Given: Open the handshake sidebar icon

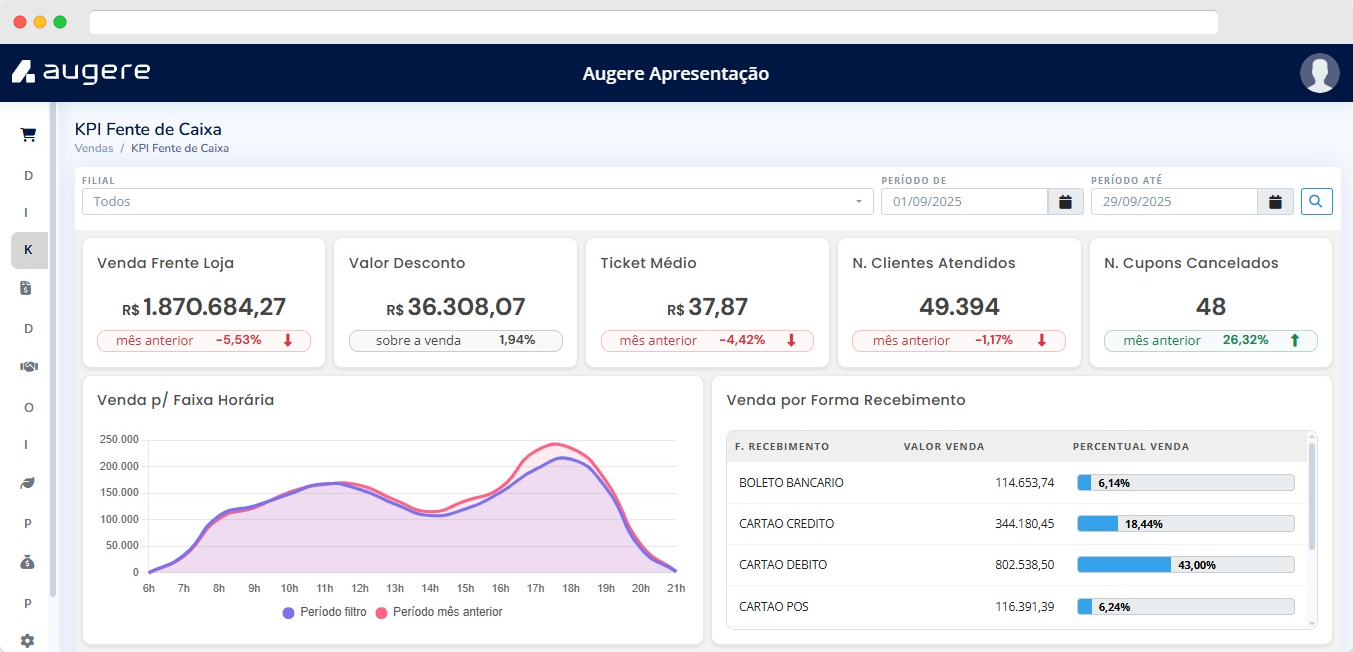Looking at the screenshot, I should (x=28, y=367).
